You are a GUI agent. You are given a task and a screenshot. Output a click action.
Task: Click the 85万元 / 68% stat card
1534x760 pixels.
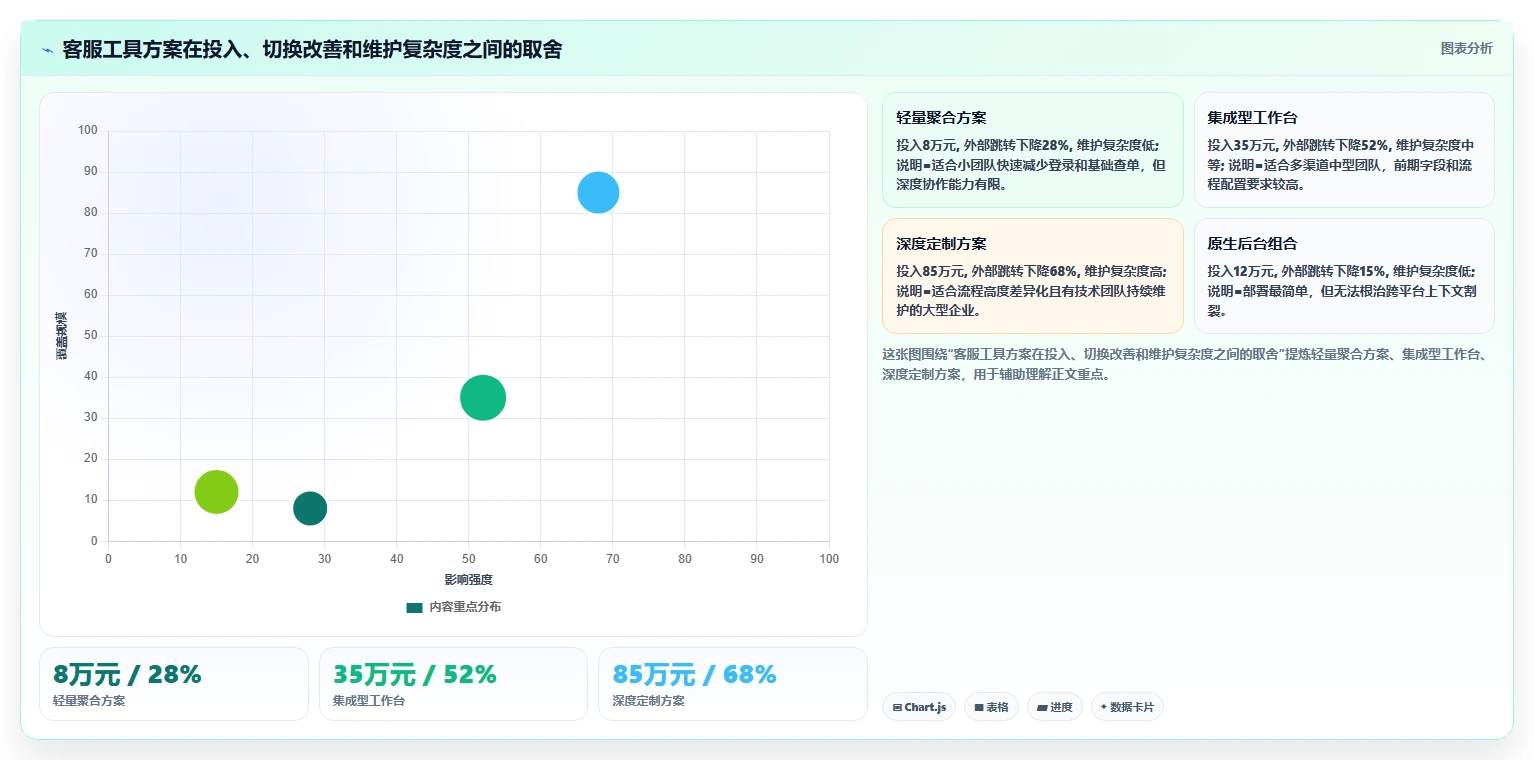pyautogui.click(x=733, y=684)
